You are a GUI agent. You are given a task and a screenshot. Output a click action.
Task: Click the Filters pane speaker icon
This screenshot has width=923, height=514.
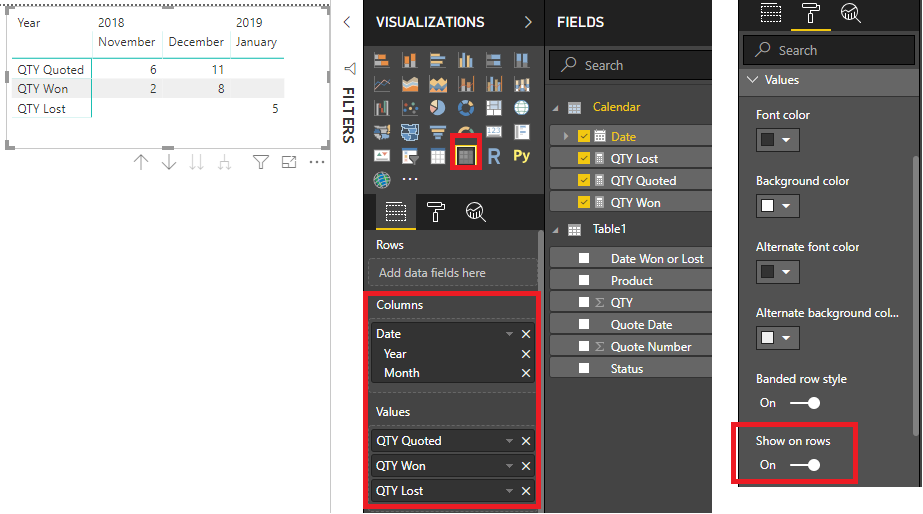pos(350,69)
